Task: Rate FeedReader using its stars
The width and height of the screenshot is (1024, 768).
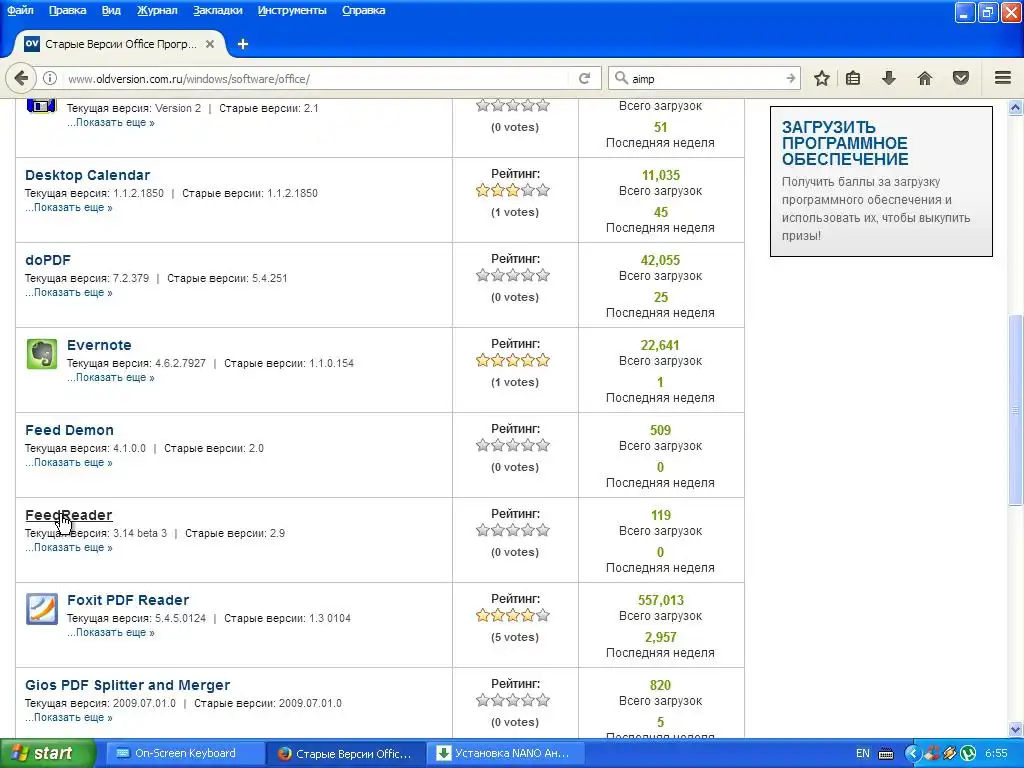Action: tap(513, 530)
